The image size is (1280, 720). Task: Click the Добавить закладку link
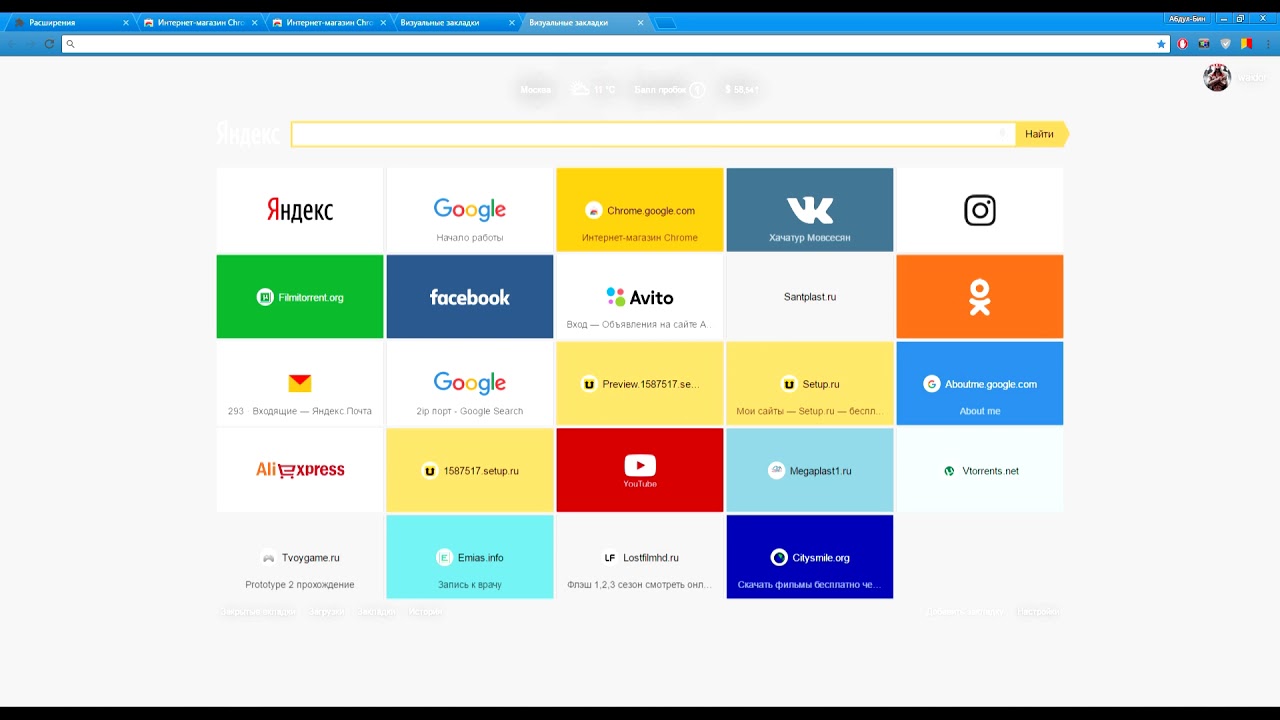(964, 611)
